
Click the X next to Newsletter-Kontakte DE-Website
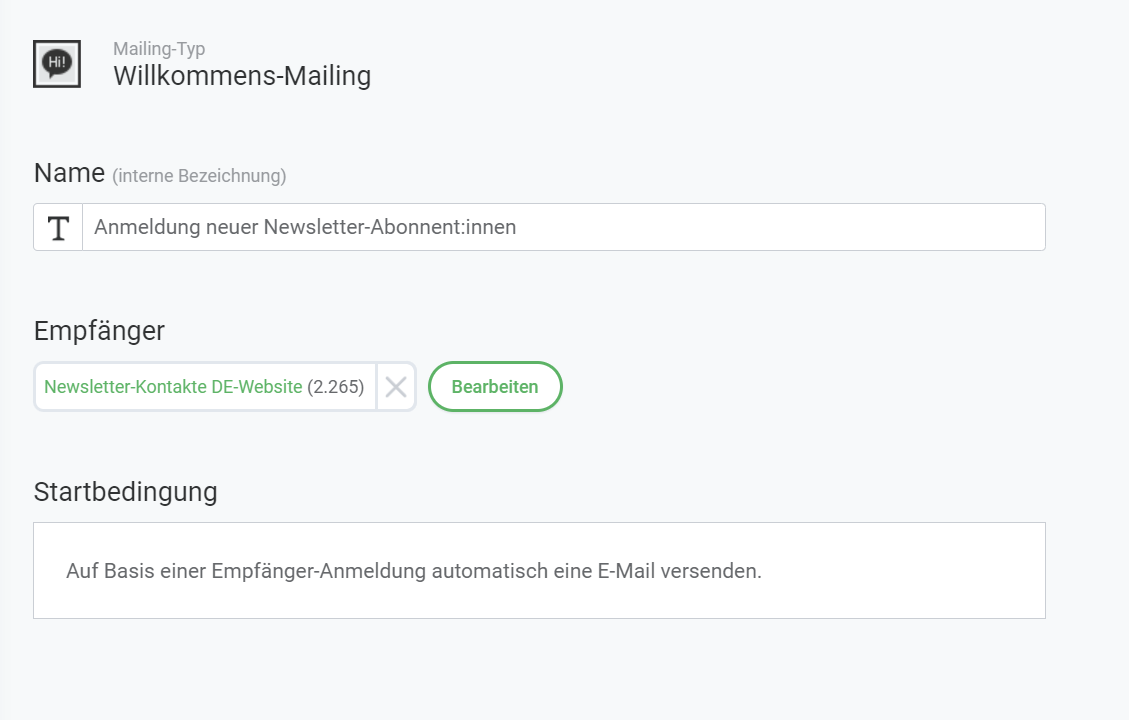394,386
